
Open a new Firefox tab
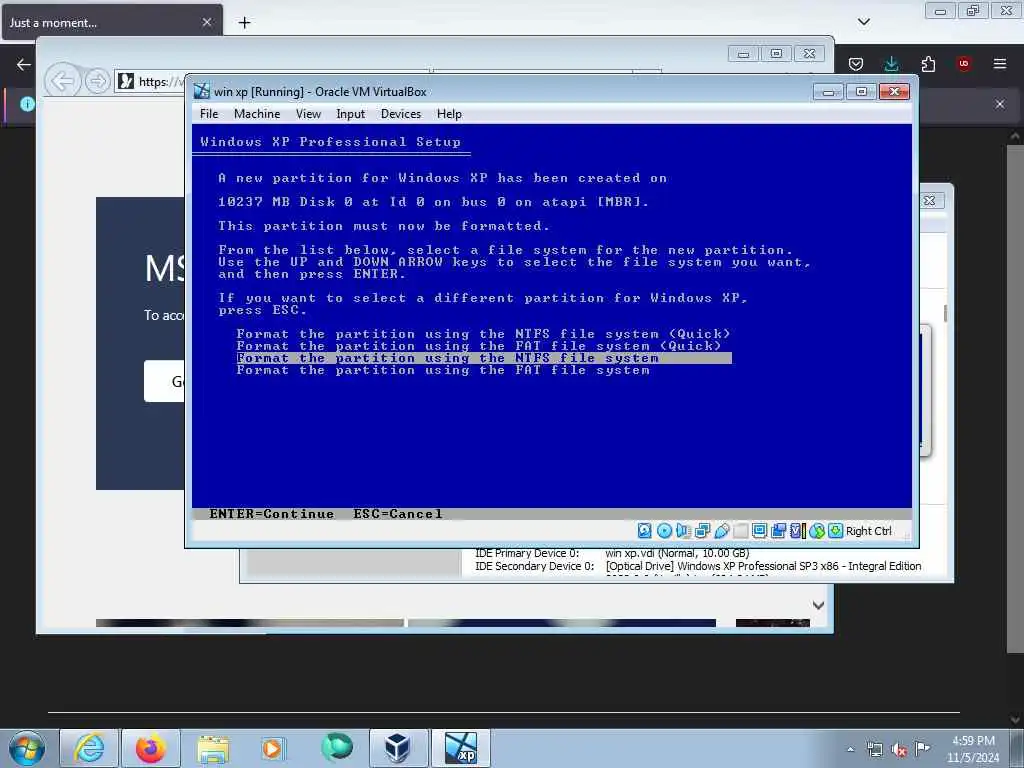244,23
